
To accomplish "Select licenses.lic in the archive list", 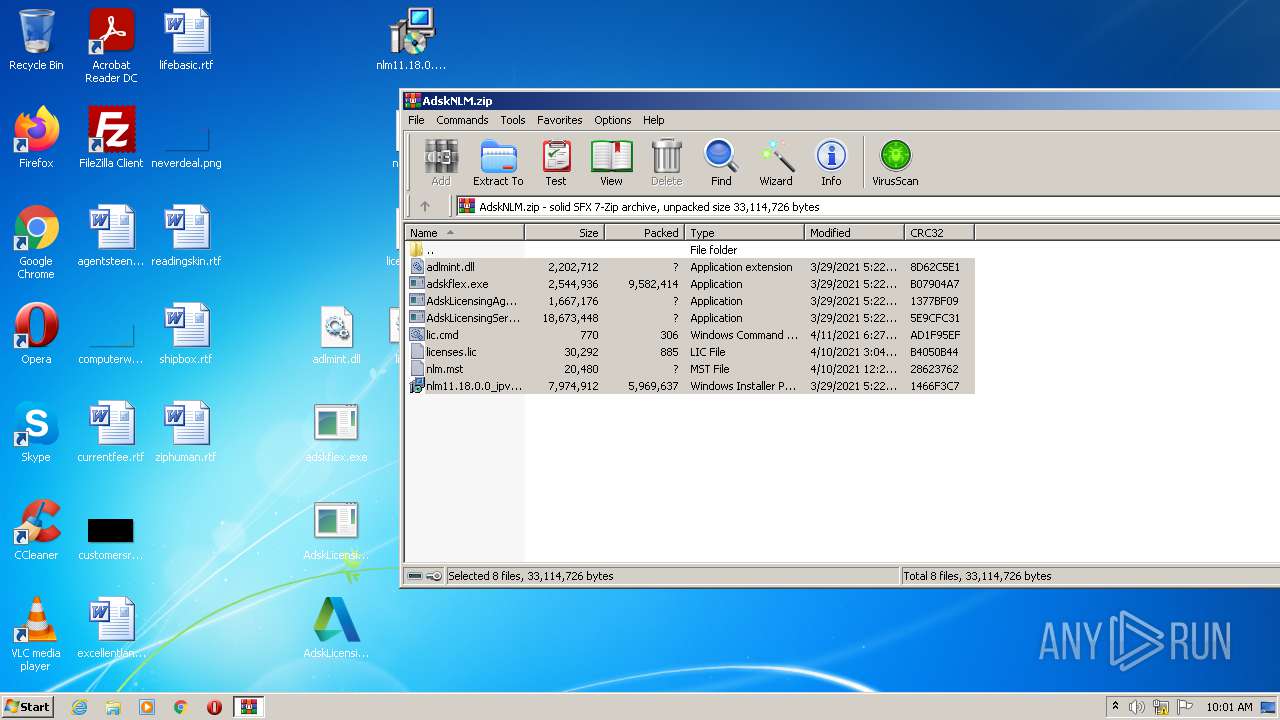I will (x=690, y=352).
